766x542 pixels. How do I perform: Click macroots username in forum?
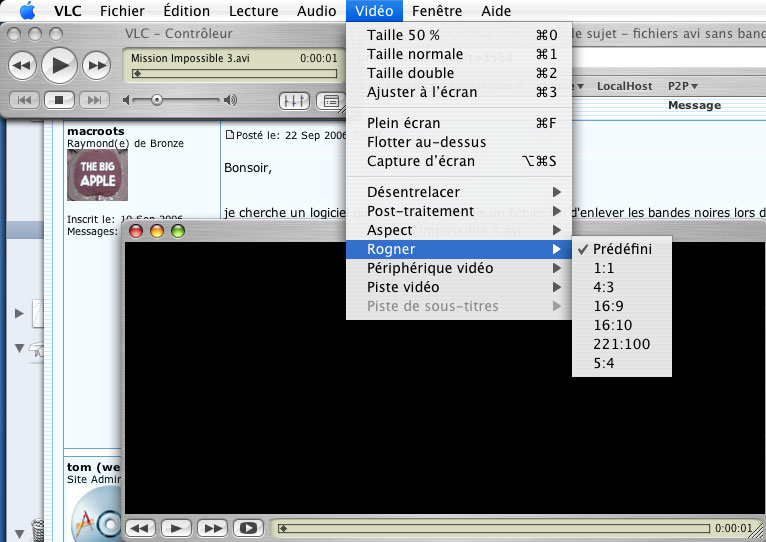[96, 131]
